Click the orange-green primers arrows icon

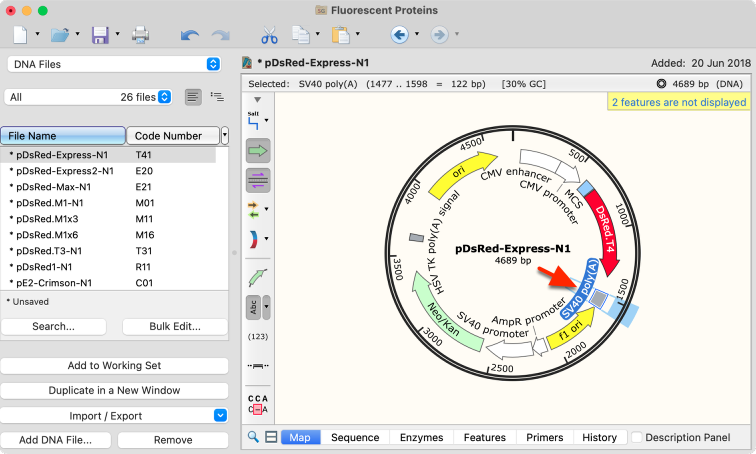[x=254, y=210]
